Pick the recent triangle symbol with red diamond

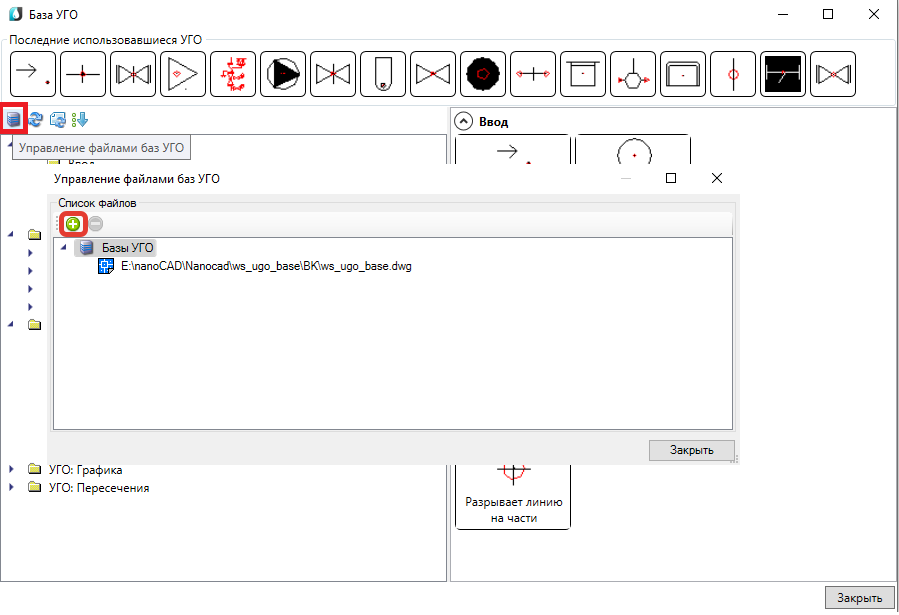pos(183,74)
